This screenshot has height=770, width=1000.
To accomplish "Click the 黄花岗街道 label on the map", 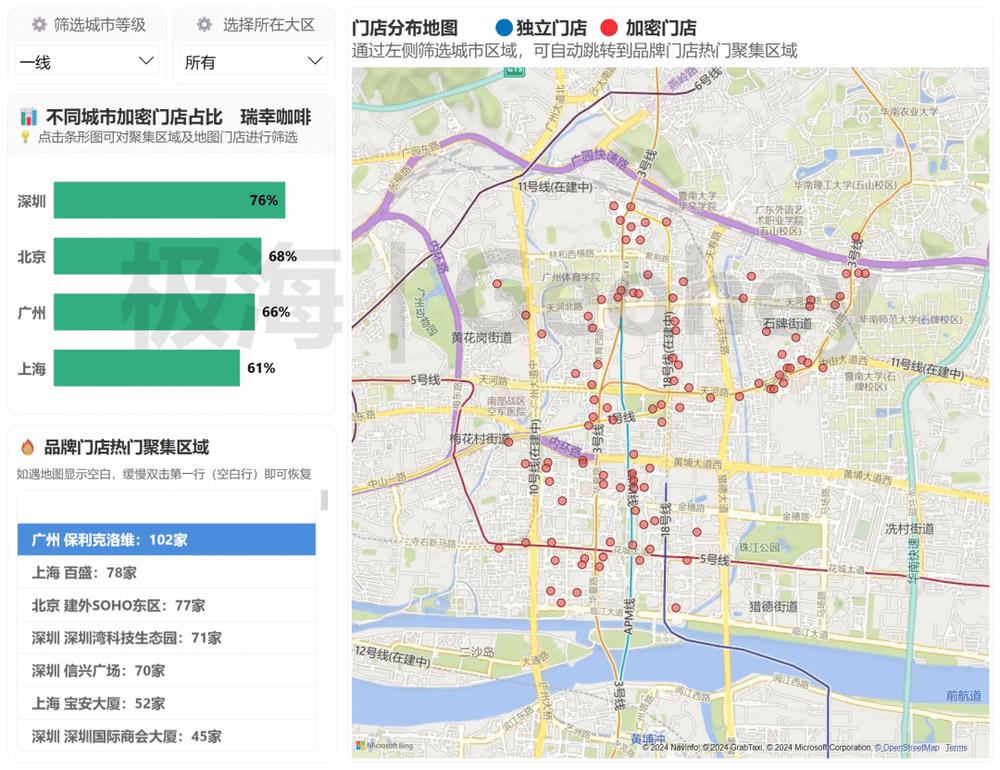I will 482,337.
